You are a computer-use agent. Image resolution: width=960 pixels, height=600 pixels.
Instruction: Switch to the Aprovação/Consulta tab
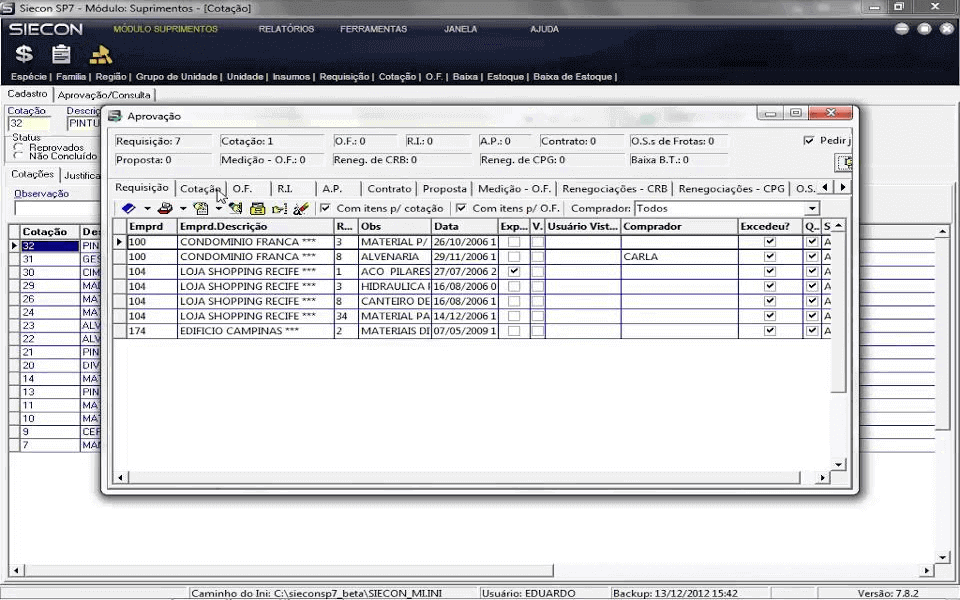pos(104,95)
